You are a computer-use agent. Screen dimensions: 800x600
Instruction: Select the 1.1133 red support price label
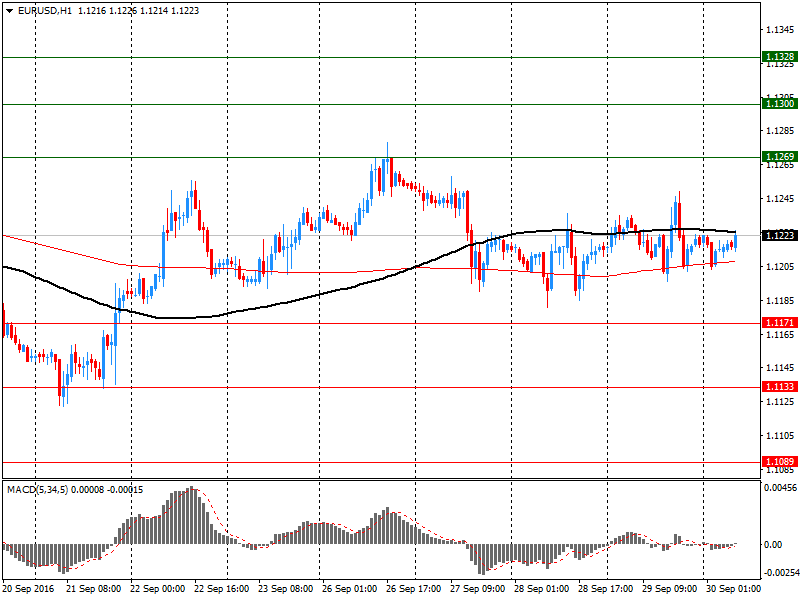click(x=780, y=386)
